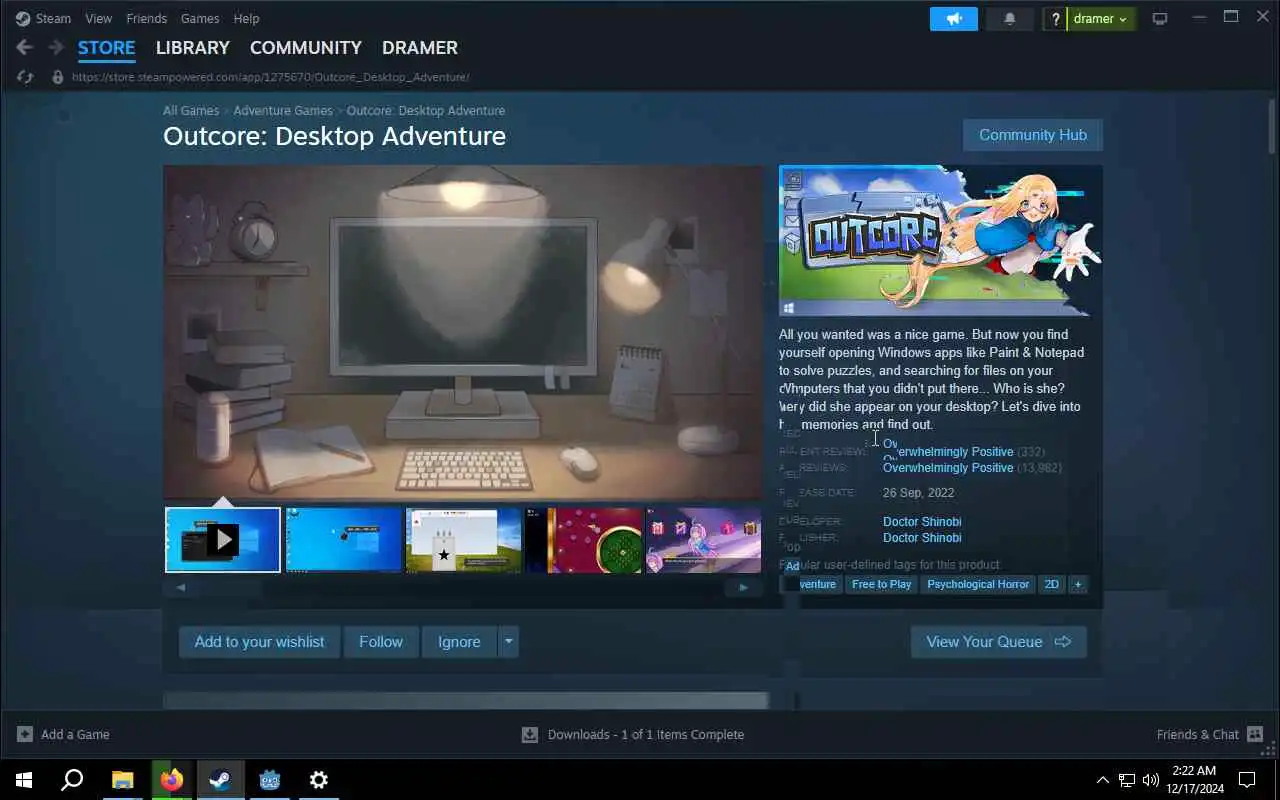Play the trailer video thumbnail

tap(223, 540)
